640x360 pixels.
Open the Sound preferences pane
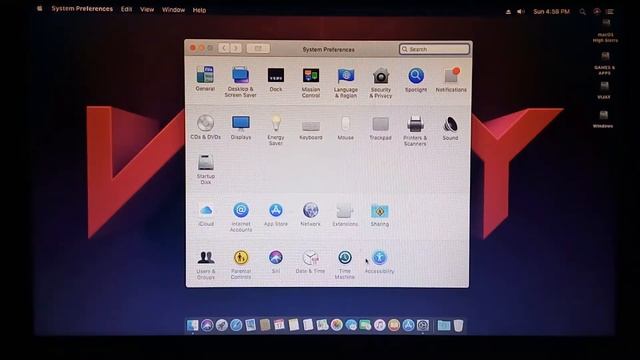[x=450, y=128]
